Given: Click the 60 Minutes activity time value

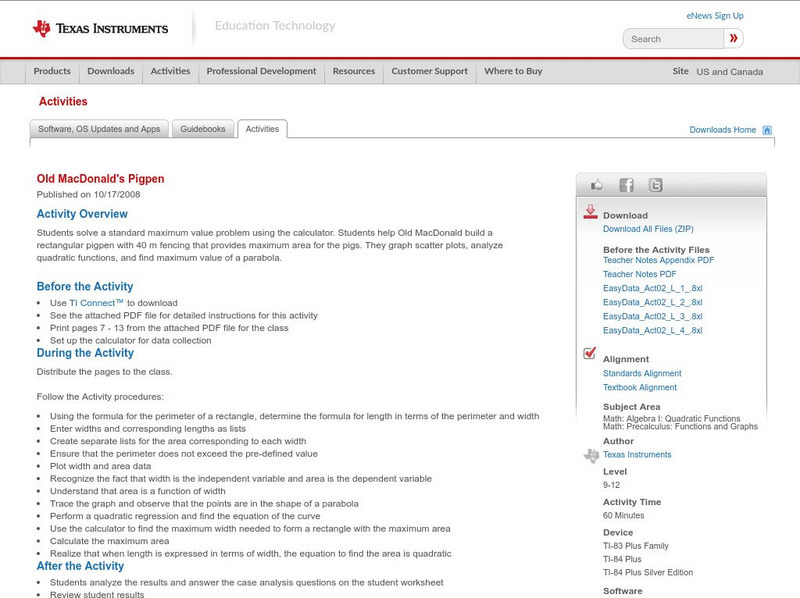Looking at the screenshot, I should point(623,516).
